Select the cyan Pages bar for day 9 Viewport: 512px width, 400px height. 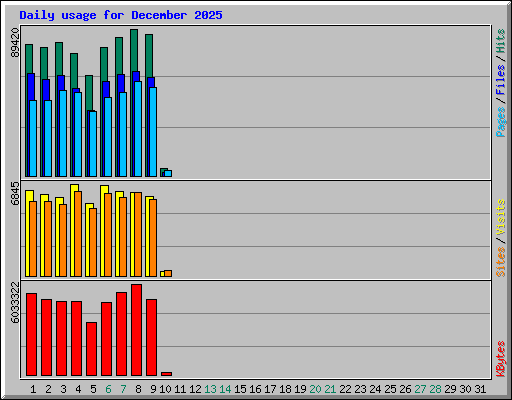(153, 132)
